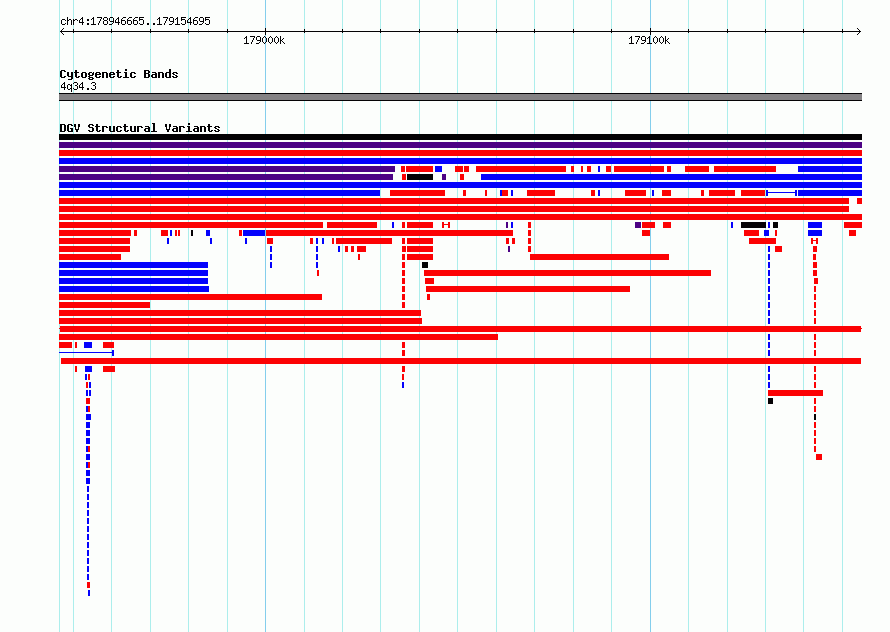The width and height of the screenshot is (890, 632).
Task: Select the full-width black variant bar at top
Action: click(x=460, y=137)
